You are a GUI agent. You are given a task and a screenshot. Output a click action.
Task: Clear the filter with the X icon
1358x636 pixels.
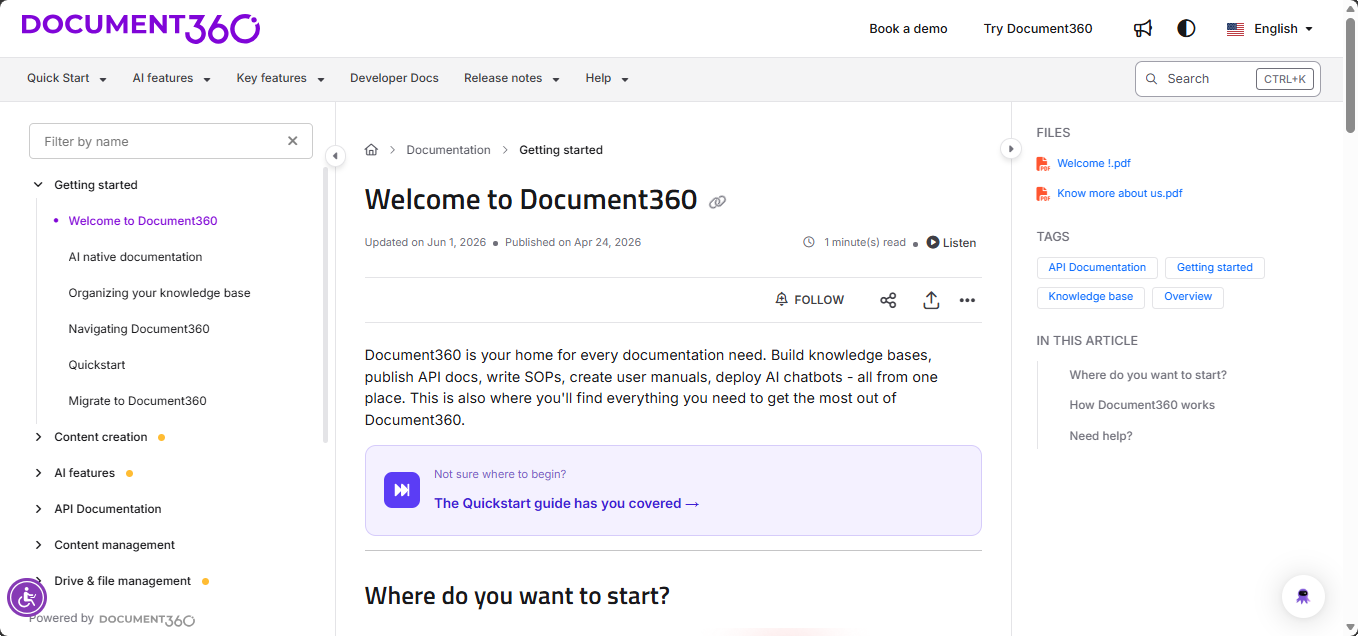pos(293,141)
